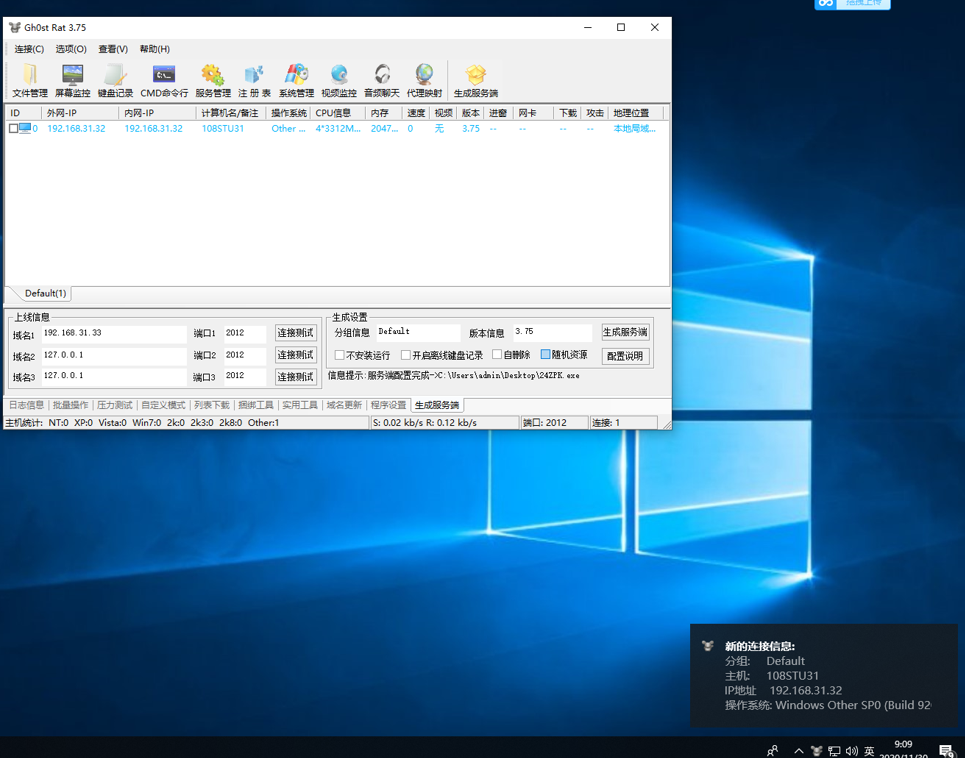The image size is (965, 758).
Task: Enable the 不安装运行 checkbox
Action: pyautogui.click(x=340, y=355)
